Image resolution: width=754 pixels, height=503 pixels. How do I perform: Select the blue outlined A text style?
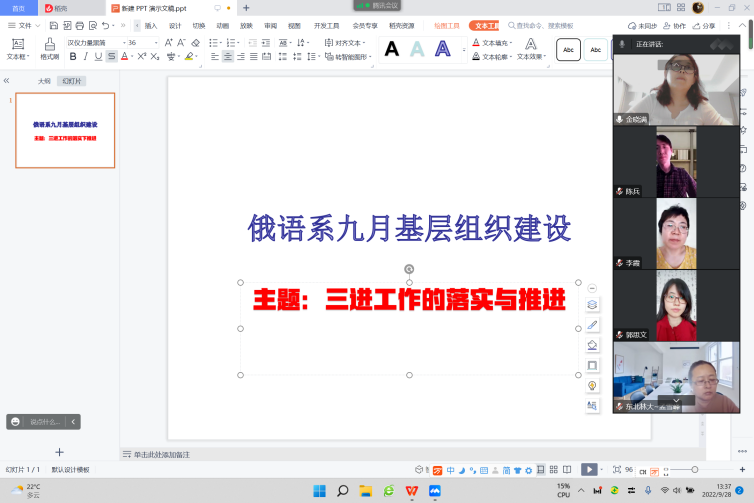[x=442, y=49]
